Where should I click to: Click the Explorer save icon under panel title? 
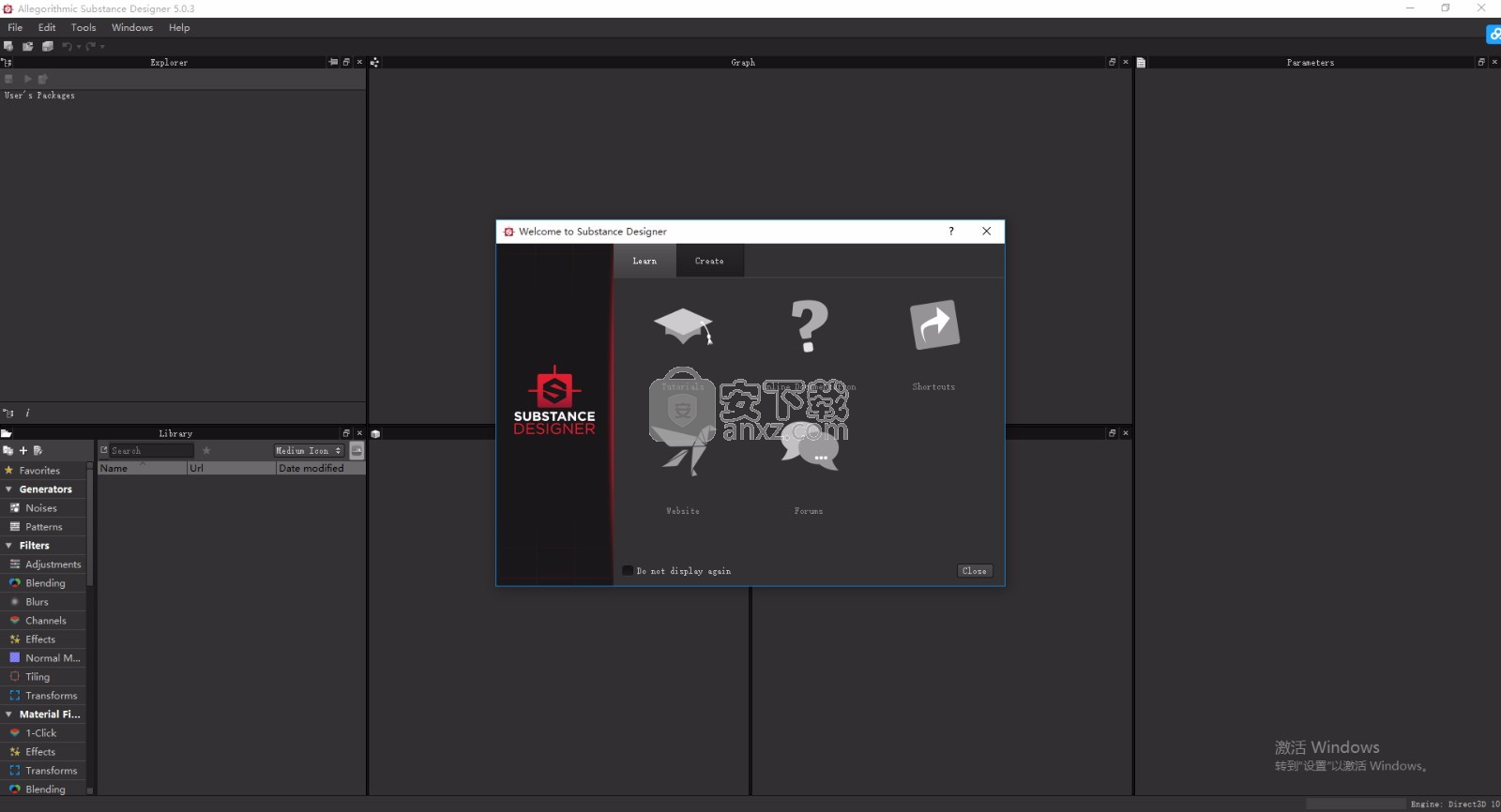pyautogui.click(x=8, y=79)
